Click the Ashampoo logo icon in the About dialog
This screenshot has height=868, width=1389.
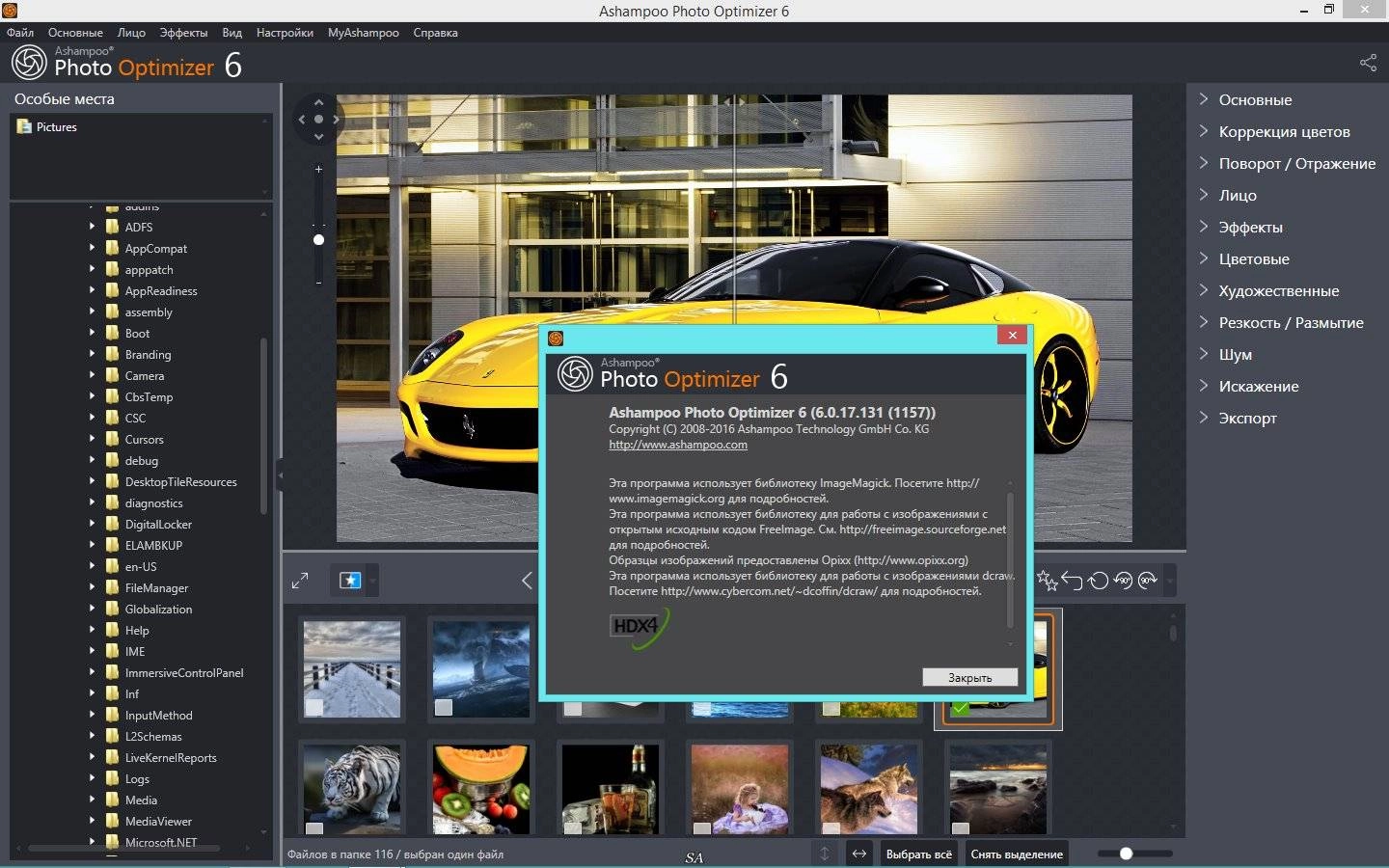576,374
